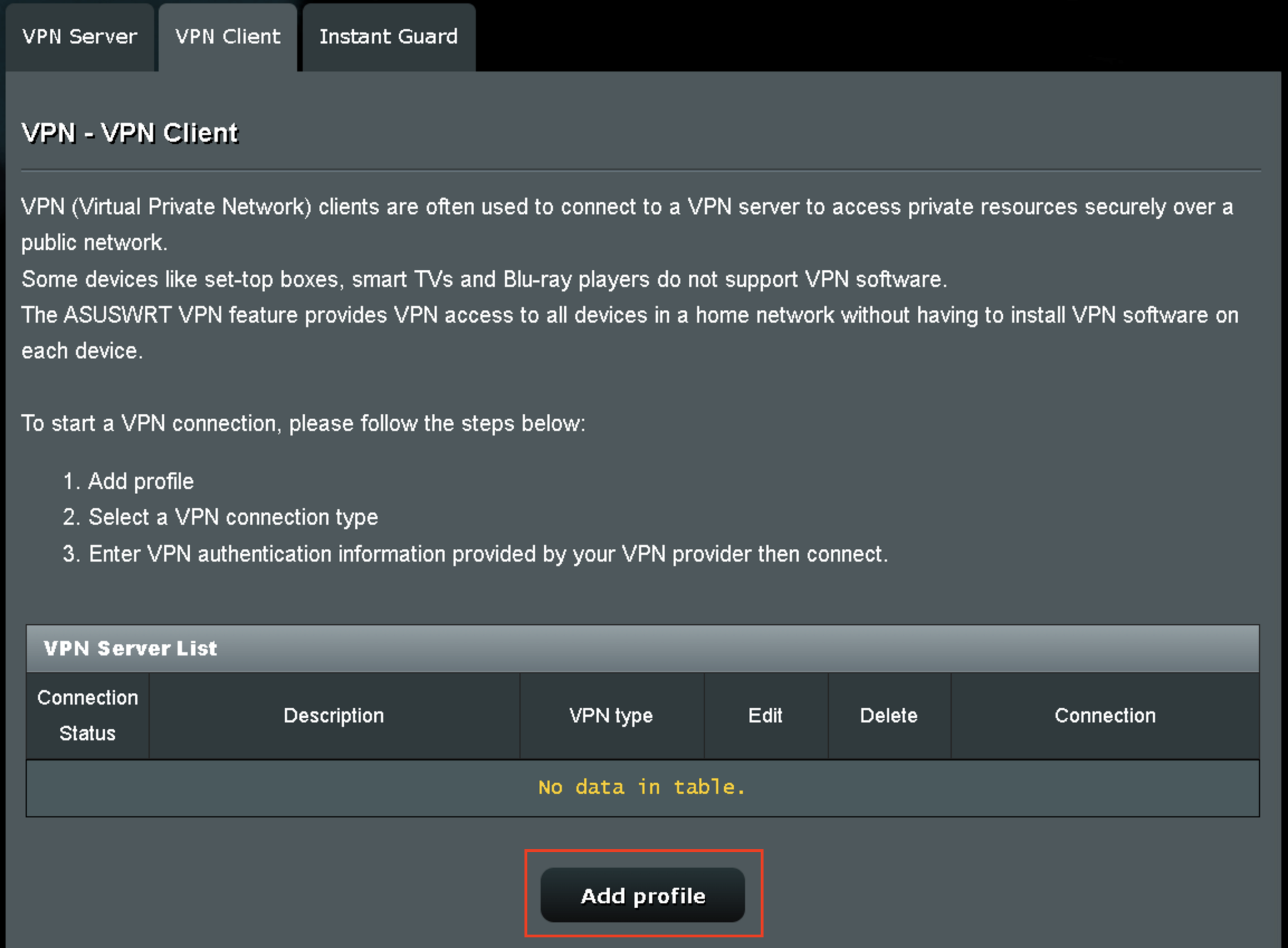Open the Instant Guard tab

coord(388,36)
